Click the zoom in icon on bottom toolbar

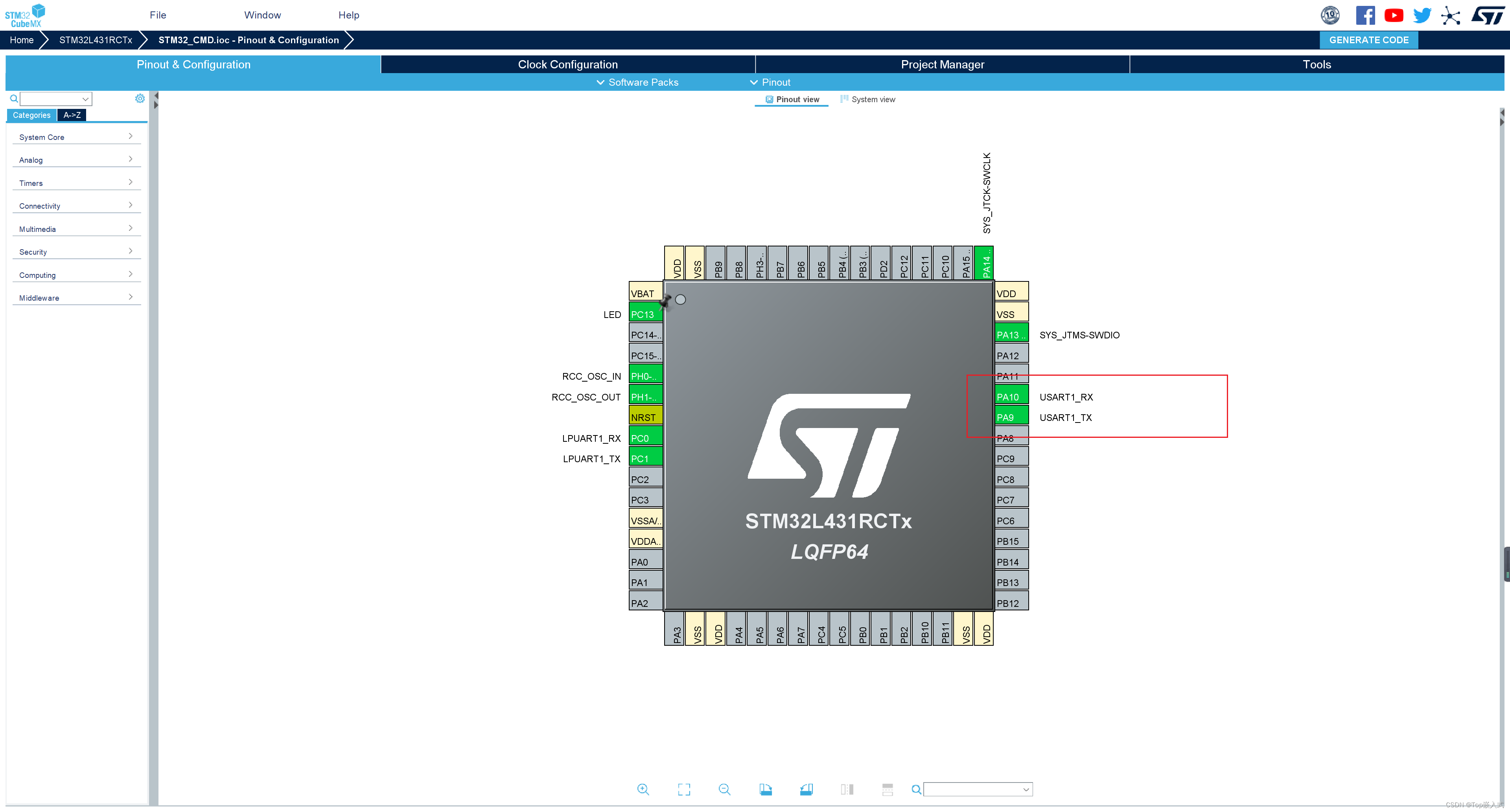643,789
